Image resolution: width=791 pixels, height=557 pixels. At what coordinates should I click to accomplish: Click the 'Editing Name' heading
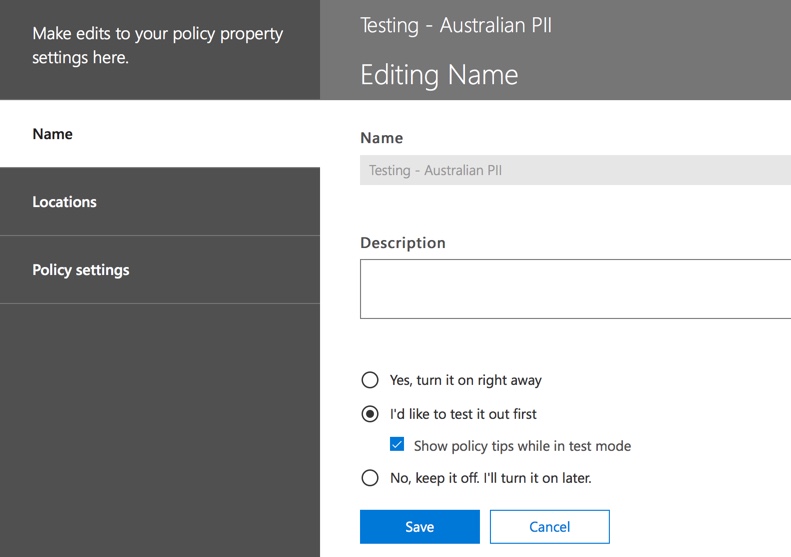(x=439, y=75)
